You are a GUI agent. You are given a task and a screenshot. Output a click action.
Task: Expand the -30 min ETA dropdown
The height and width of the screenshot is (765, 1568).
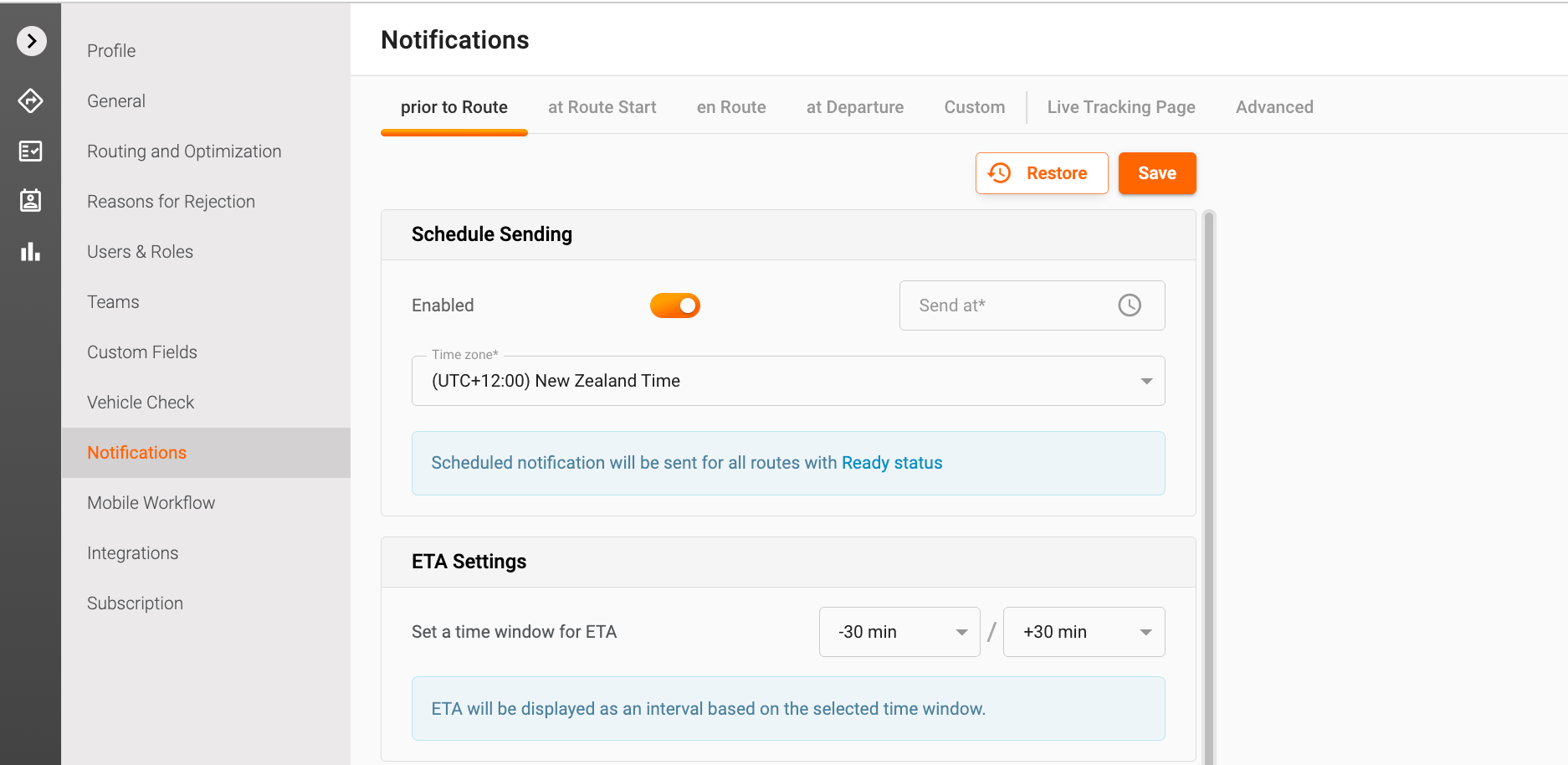click(x=899, y=632)
